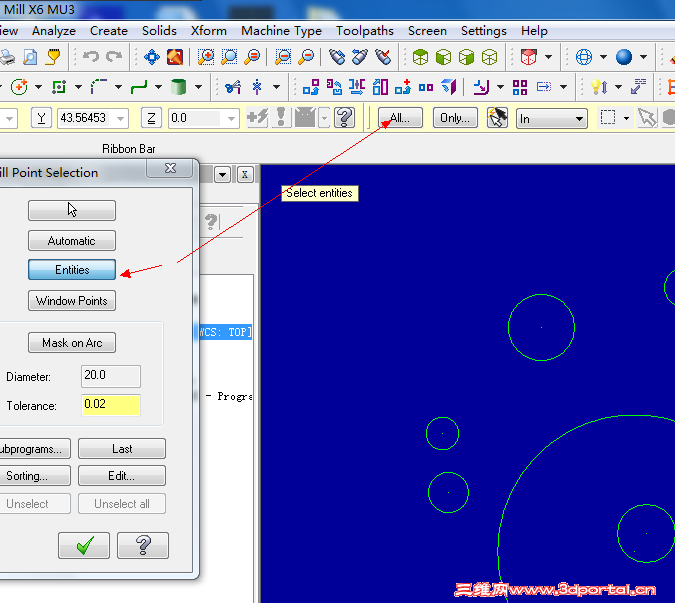The width and height of the screenshot is (675, 603).
Task: Confirm with the green checkmark button
Action: 84,545
